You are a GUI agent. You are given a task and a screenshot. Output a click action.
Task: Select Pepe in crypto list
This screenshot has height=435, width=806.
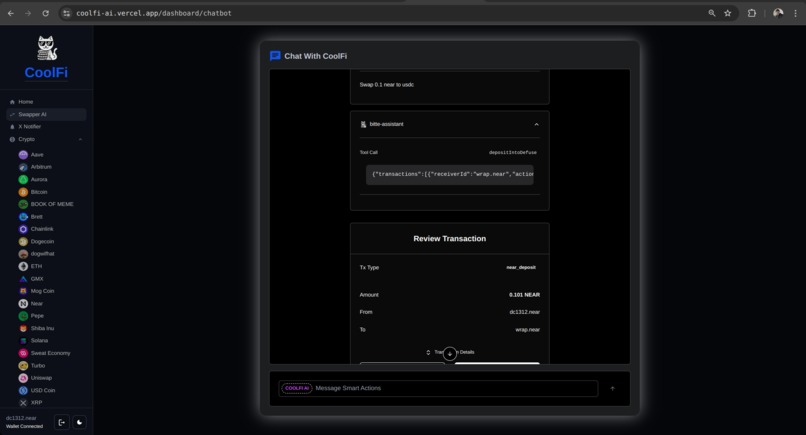37,316
